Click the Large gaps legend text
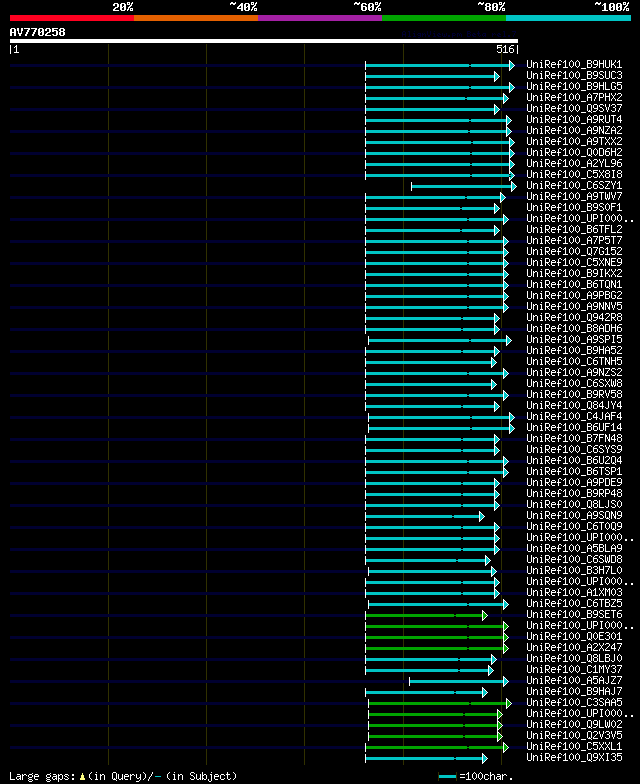The image size is (640, 784). pyautogui.click(x=123, y=776)
